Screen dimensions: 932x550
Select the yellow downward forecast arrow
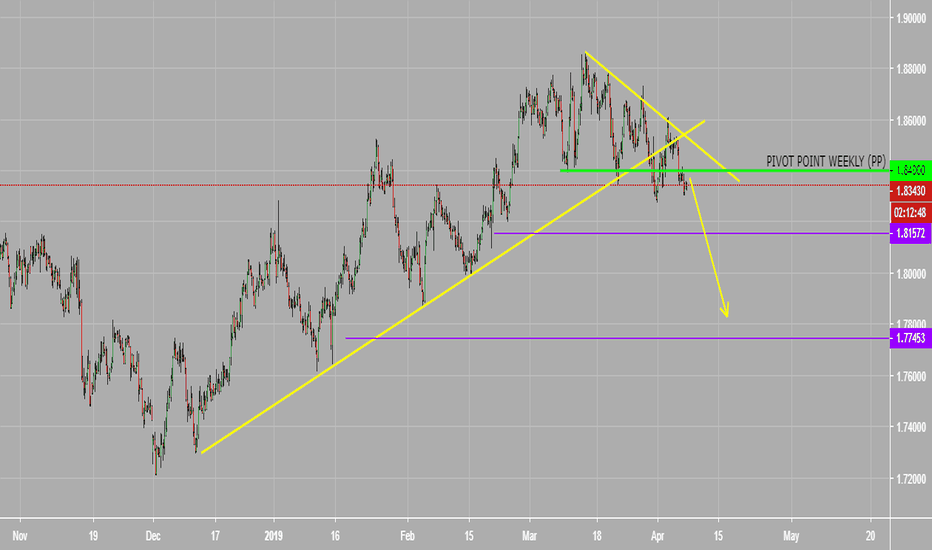(709, 247)
